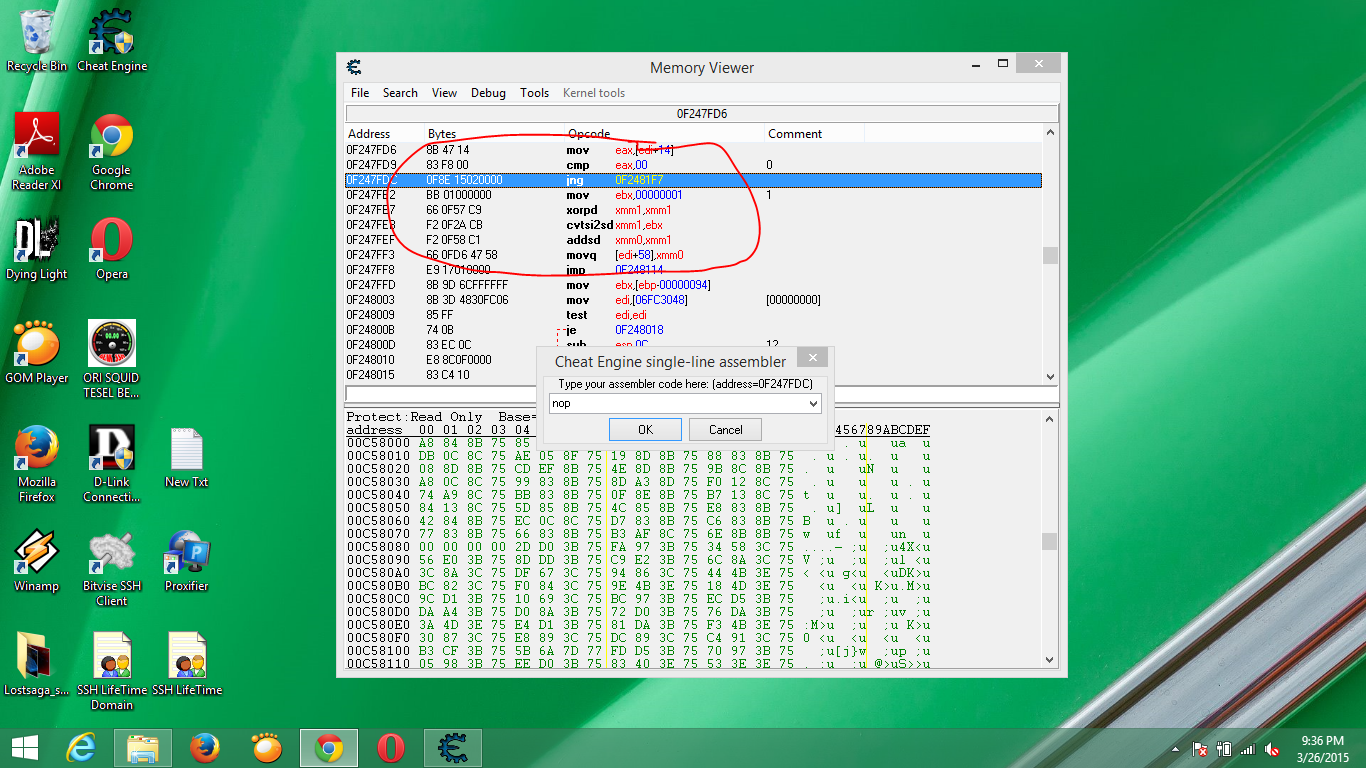This screenshot has height=768, width=1366.
Task: Select the New Txt file on desktop
Action: pos(187,457)
